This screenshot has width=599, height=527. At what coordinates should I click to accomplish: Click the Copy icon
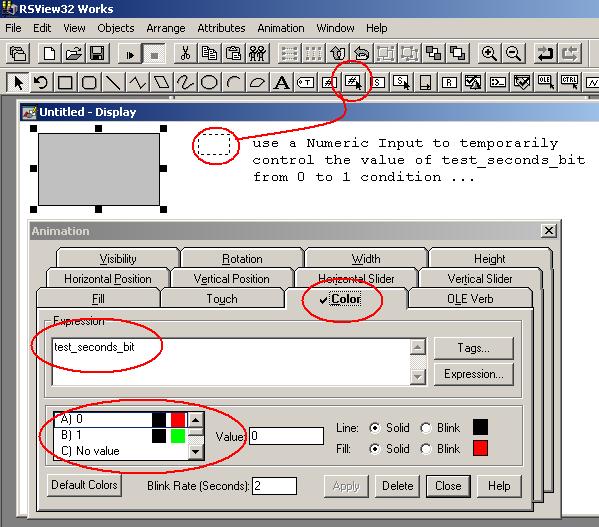coord(209,53)
